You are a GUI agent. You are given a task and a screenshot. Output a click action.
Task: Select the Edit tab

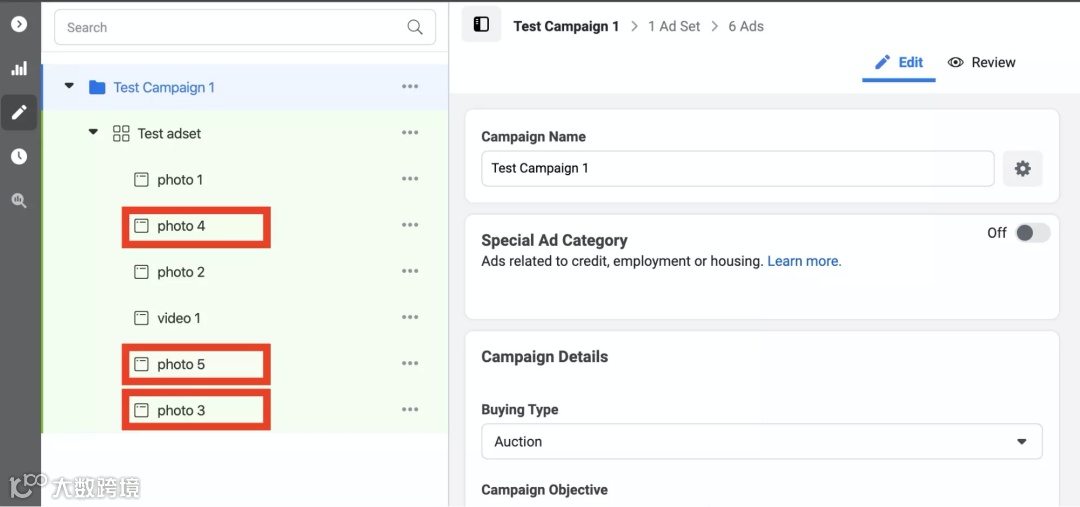899,62
